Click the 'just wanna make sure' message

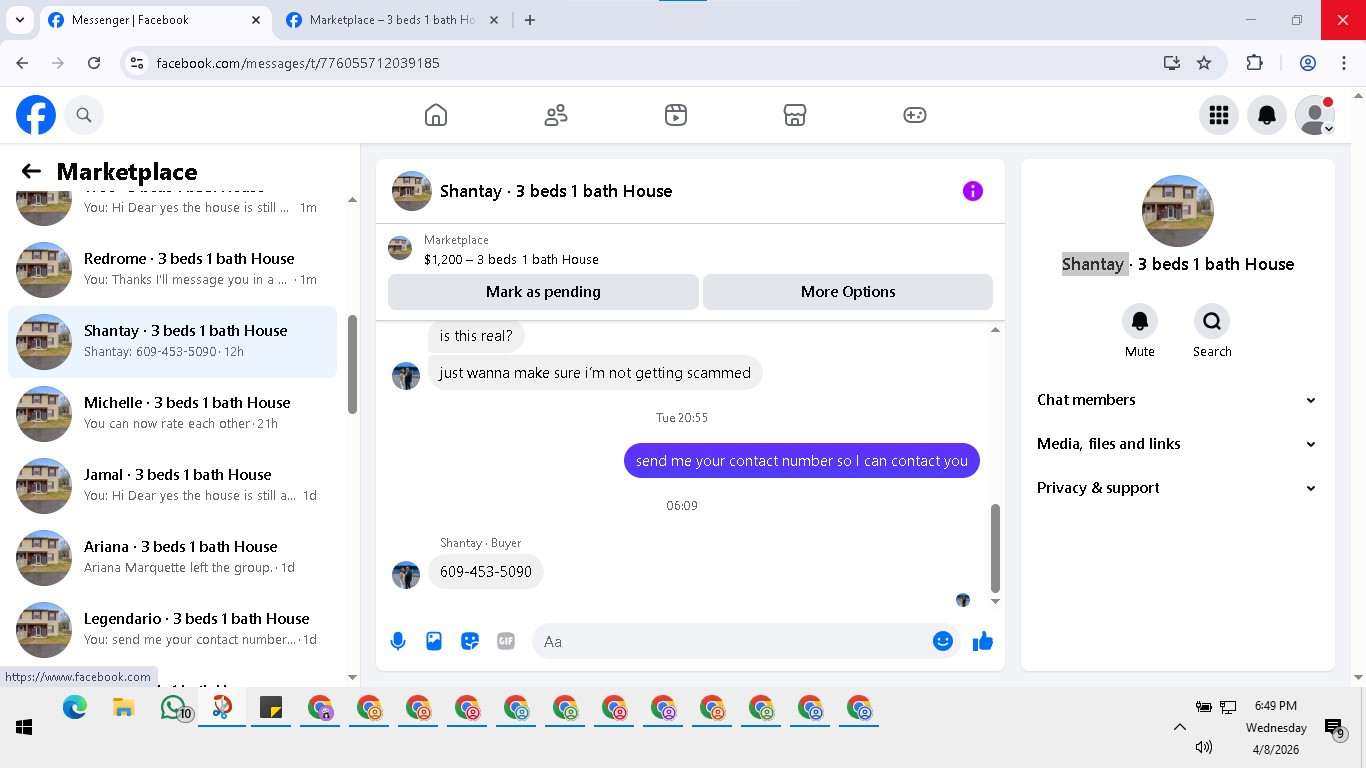[595, 373]
